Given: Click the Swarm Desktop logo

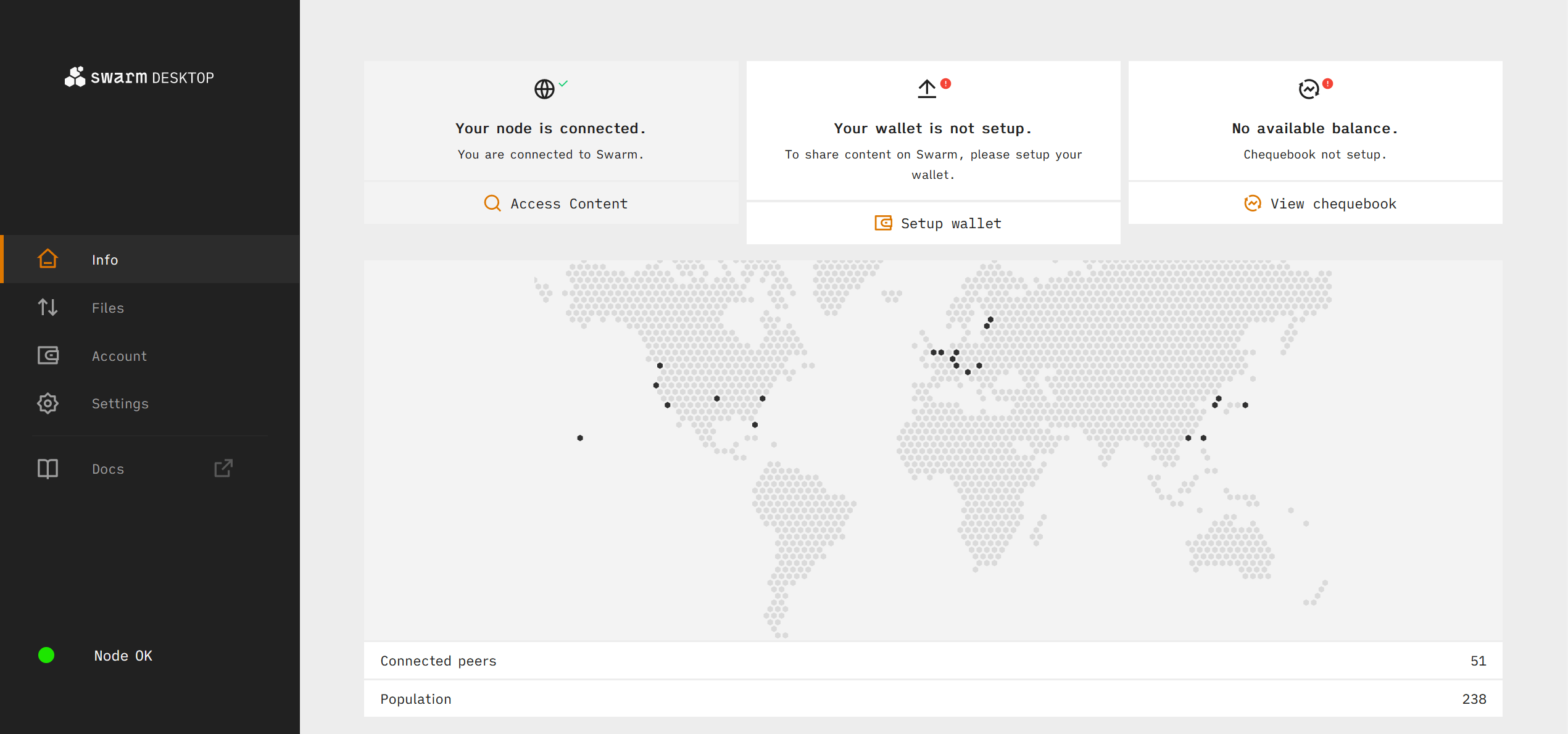Looking at the screenshot, I should tap(139, 77).
